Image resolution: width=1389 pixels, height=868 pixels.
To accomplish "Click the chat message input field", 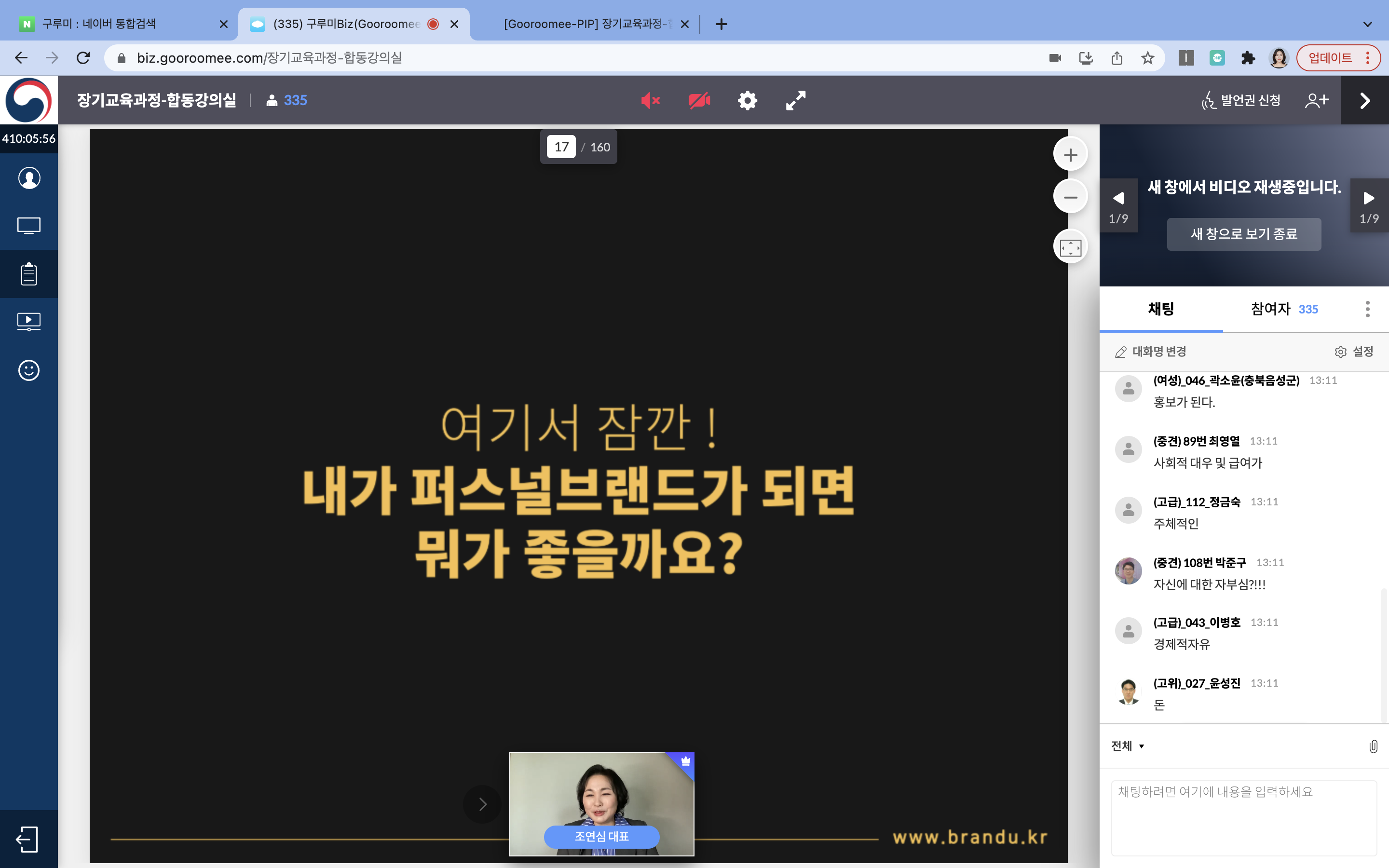I will pyautogui.click(x=1243, y=817).
